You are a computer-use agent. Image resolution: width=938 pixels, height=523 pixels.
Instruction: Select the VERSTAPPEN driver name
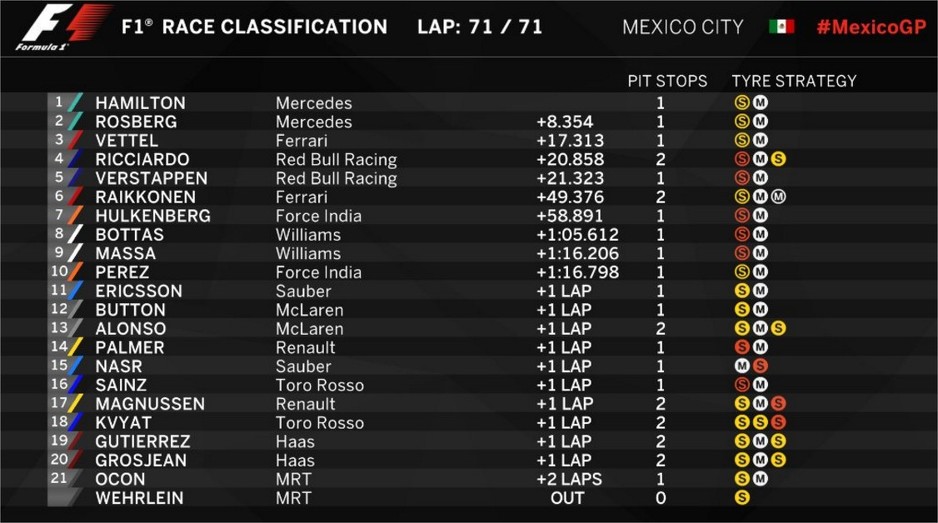pyautogui.click(x=151, y=178)
